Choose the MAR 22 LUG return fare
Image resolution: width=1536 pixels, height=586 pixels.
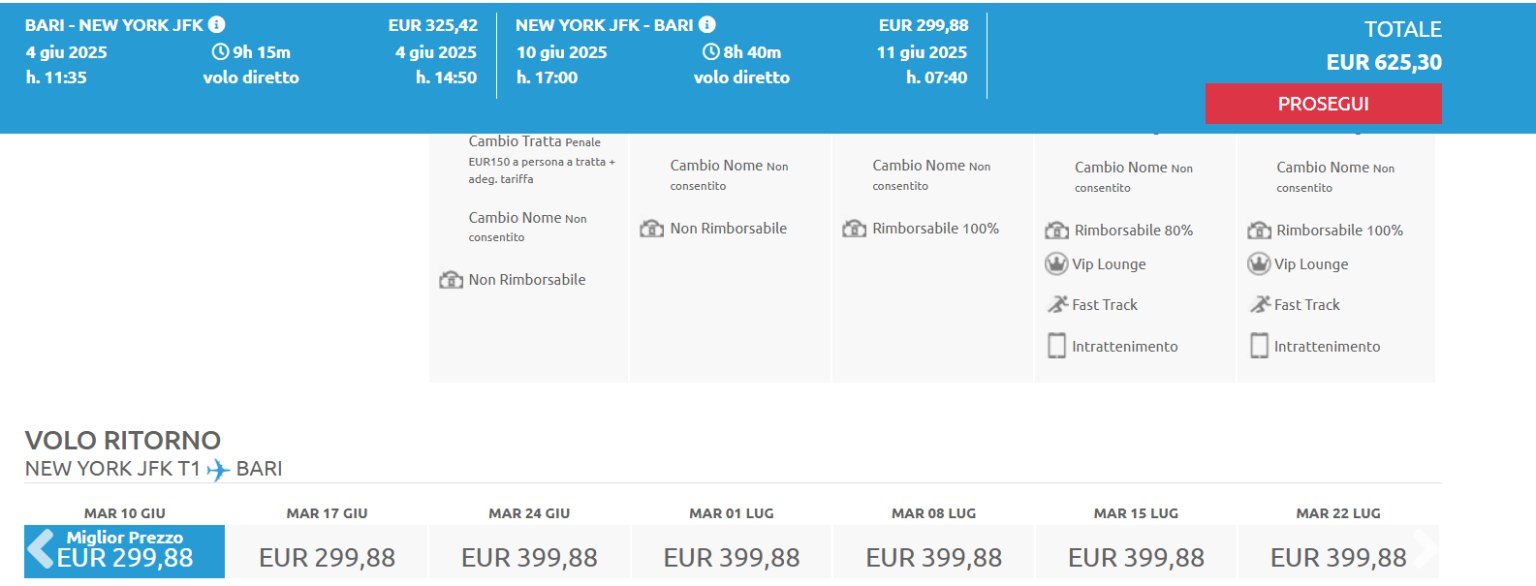click(x=1338, y=541)
